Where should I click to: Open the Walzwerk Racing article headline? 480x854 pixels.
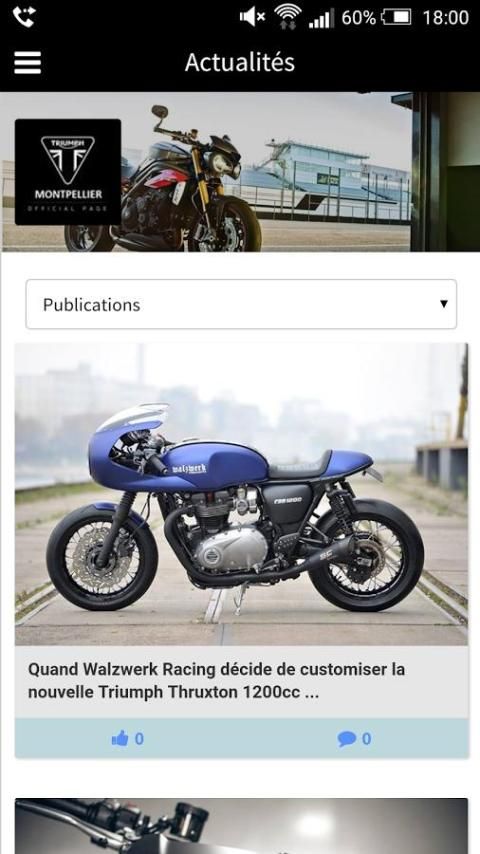click(x=216, y=681)
